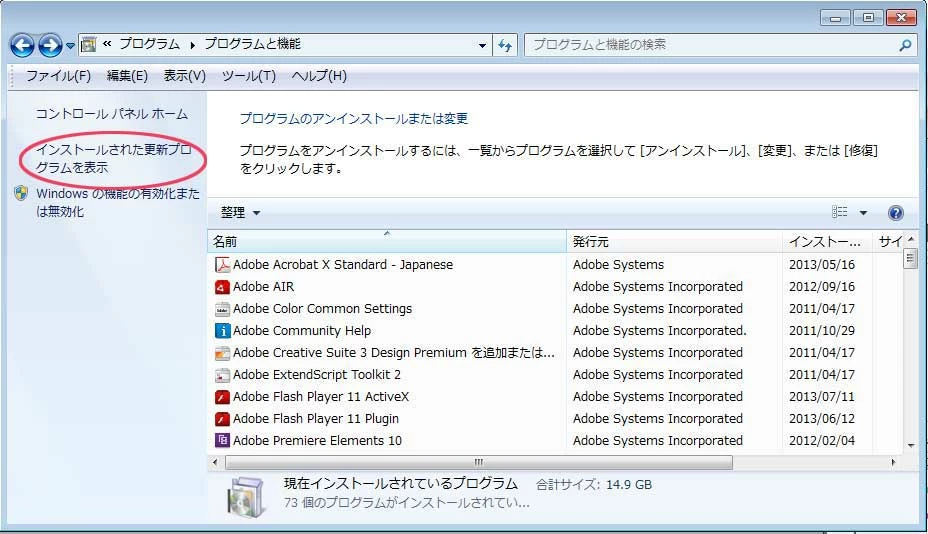Click プログラムと機能 in the breadcrumb path
Viewport: 928px width, 534px height.
click(x=253, y=44)
